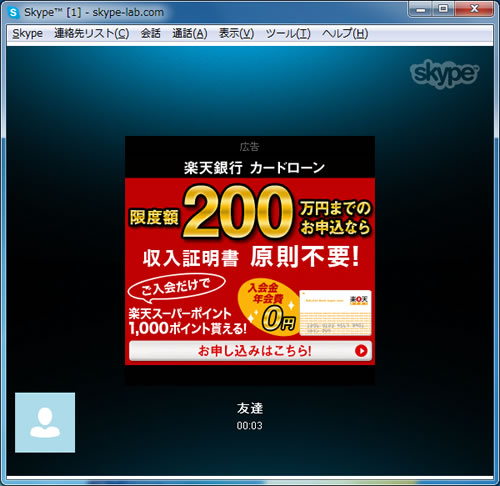
Task: Open the ヘルプ(H) menu
Action: pyautogui.click(x=345, y=34)
